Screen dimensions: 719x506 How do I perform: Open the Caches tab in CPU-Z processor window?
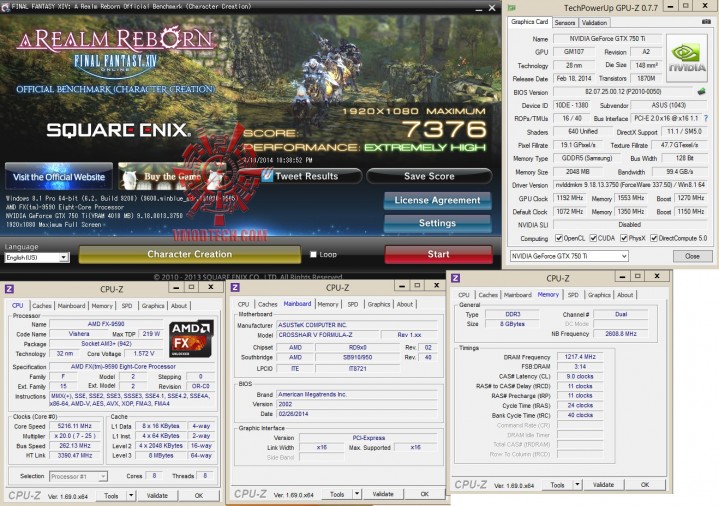[x=42, y=306]
